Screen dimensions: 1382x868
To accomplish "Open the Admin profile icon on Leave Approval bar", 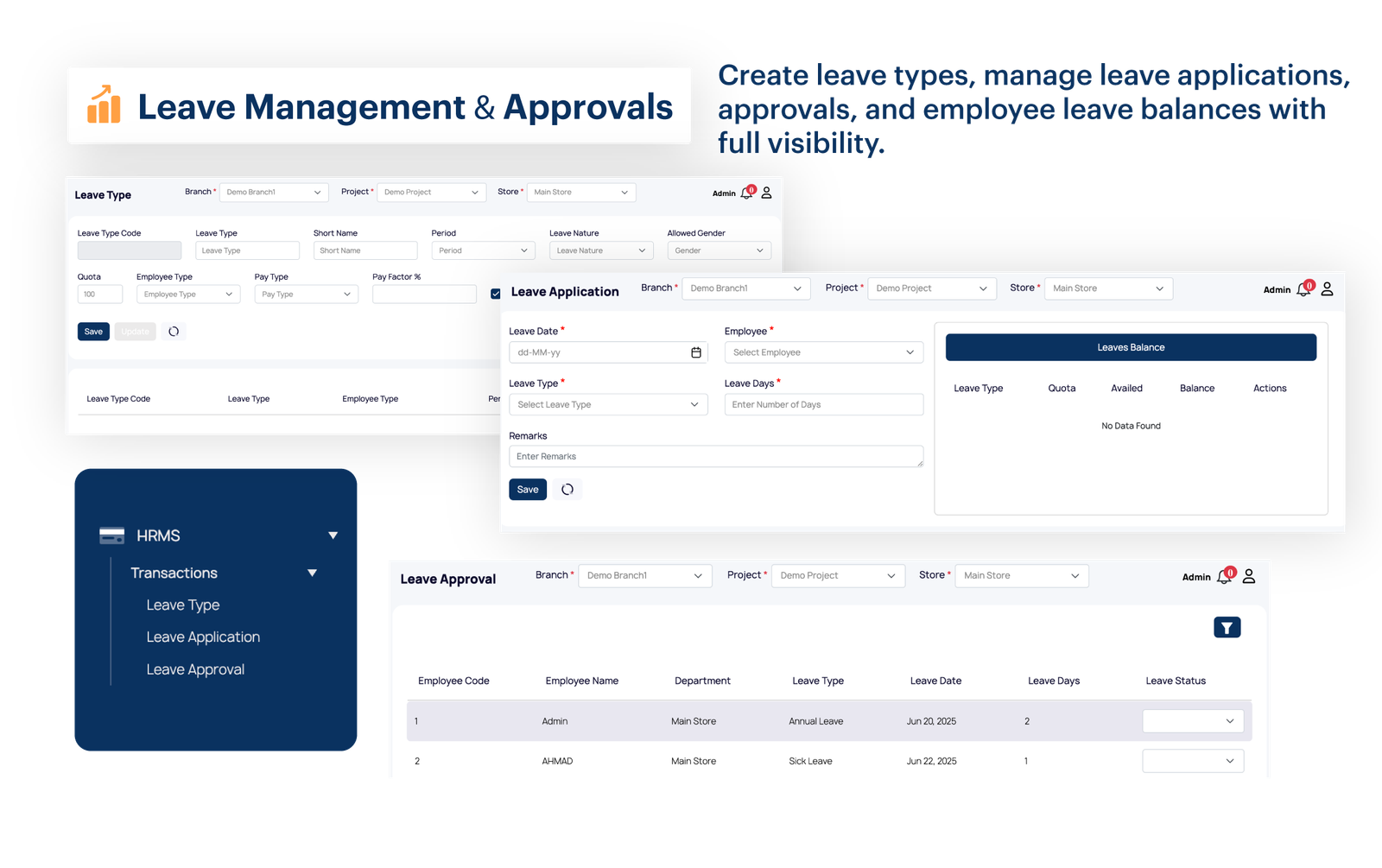I will coord(1247,575).
